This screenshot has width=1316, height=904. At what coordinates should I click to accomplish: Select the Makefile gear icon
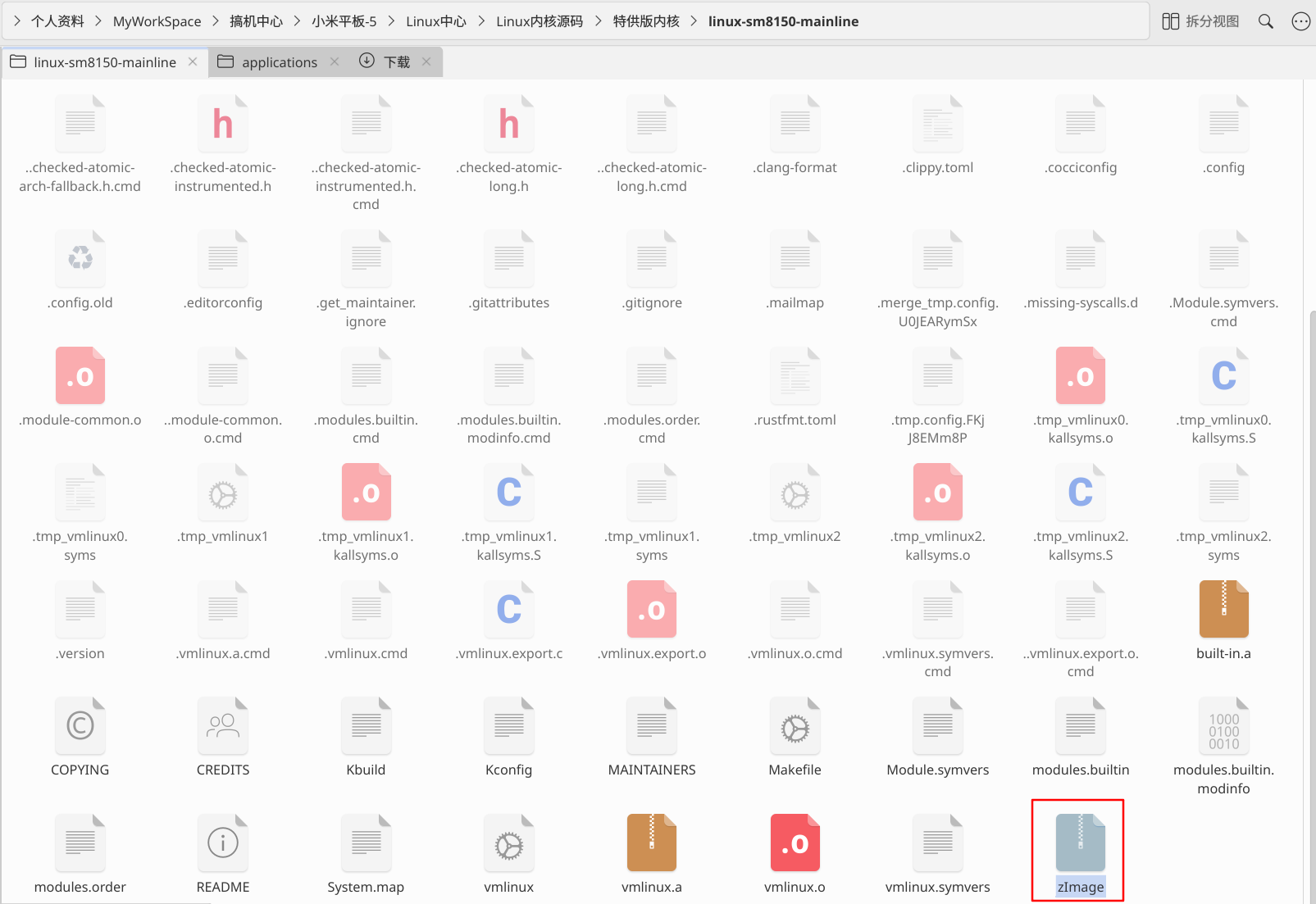(795, 725)
